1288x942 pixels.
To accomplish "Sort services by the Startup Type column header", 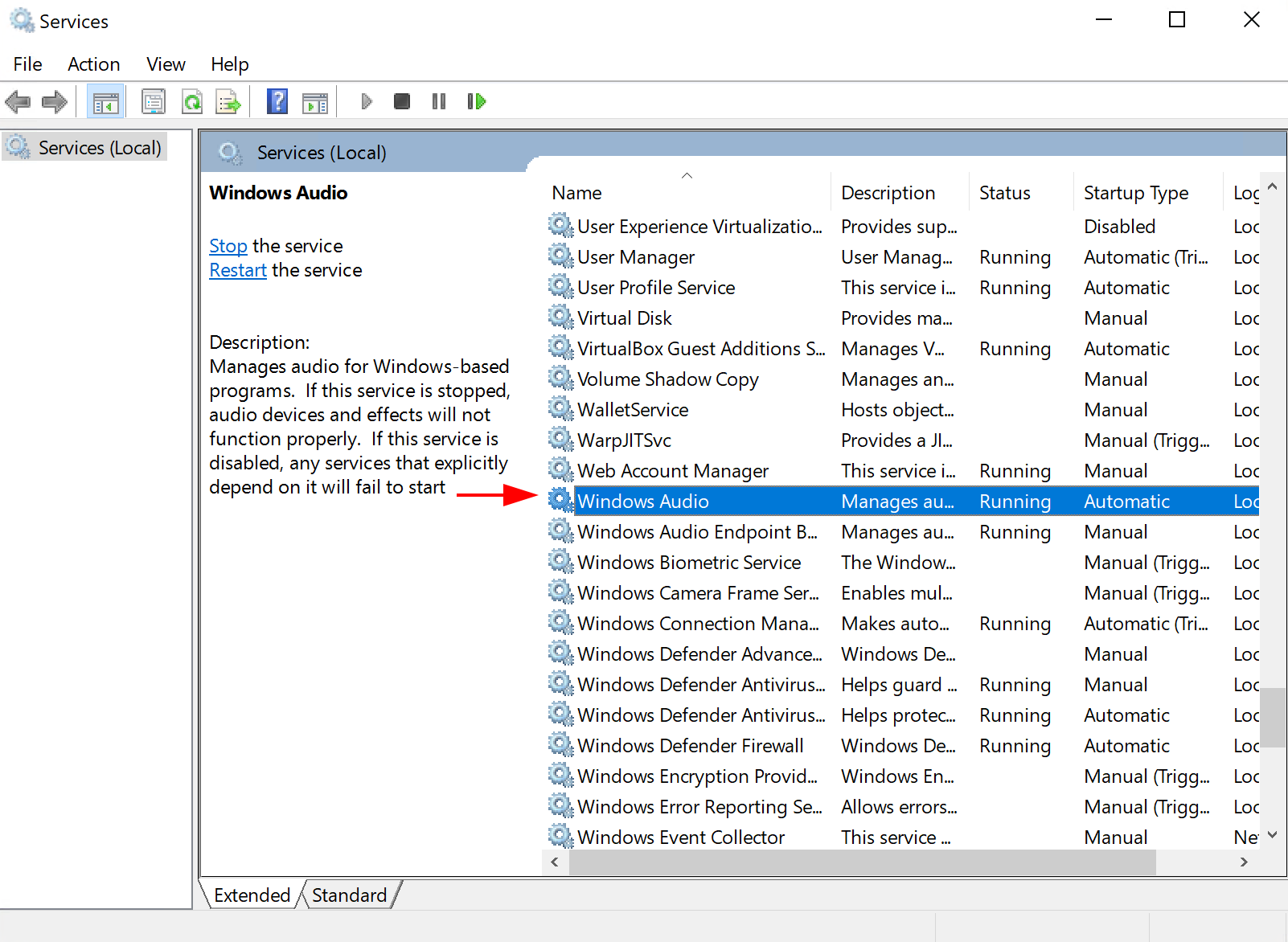I will pyautogui.click(x=1136, y=192).
